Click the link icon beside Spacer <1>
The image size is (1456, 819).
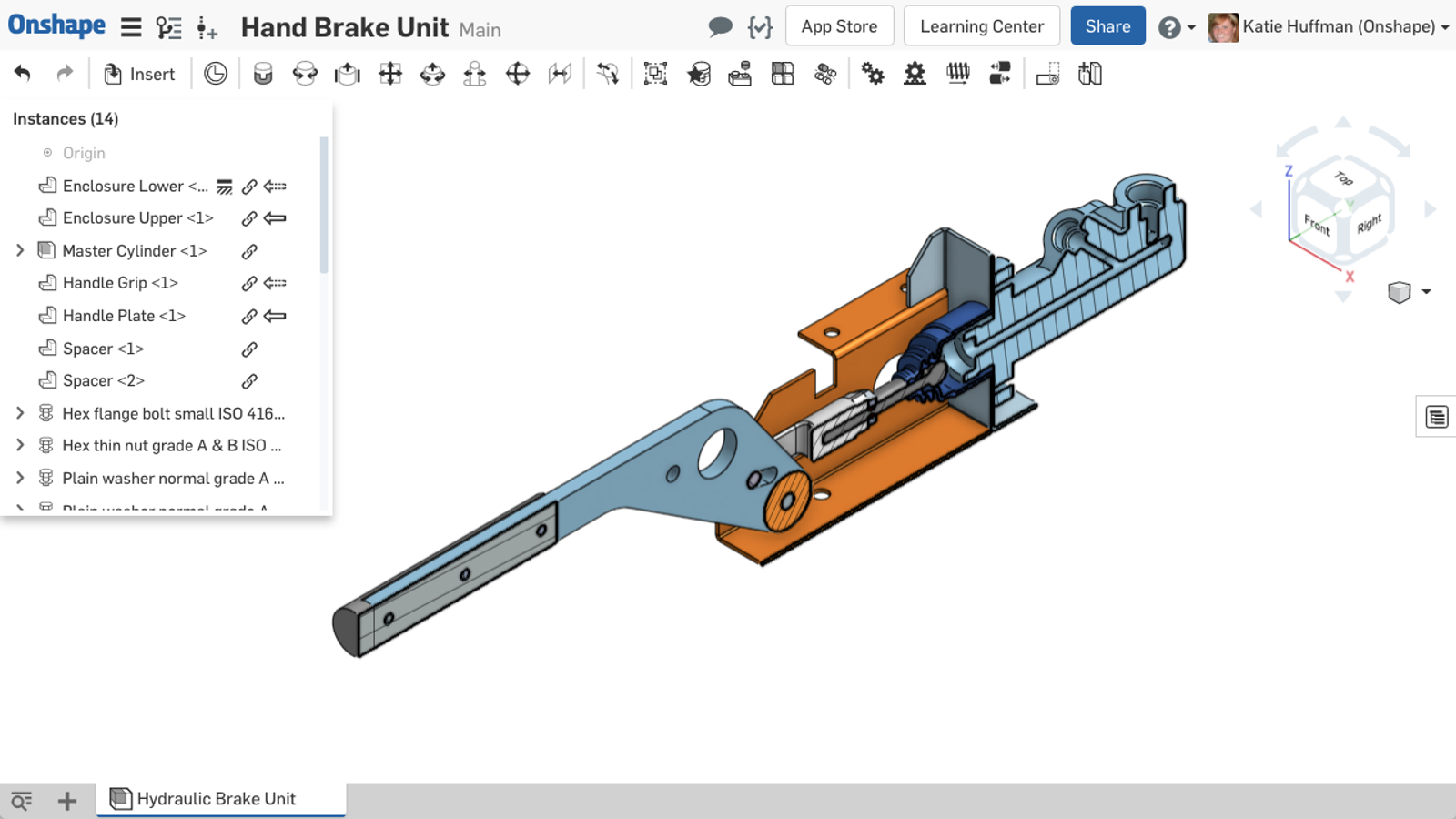(249, 349)
